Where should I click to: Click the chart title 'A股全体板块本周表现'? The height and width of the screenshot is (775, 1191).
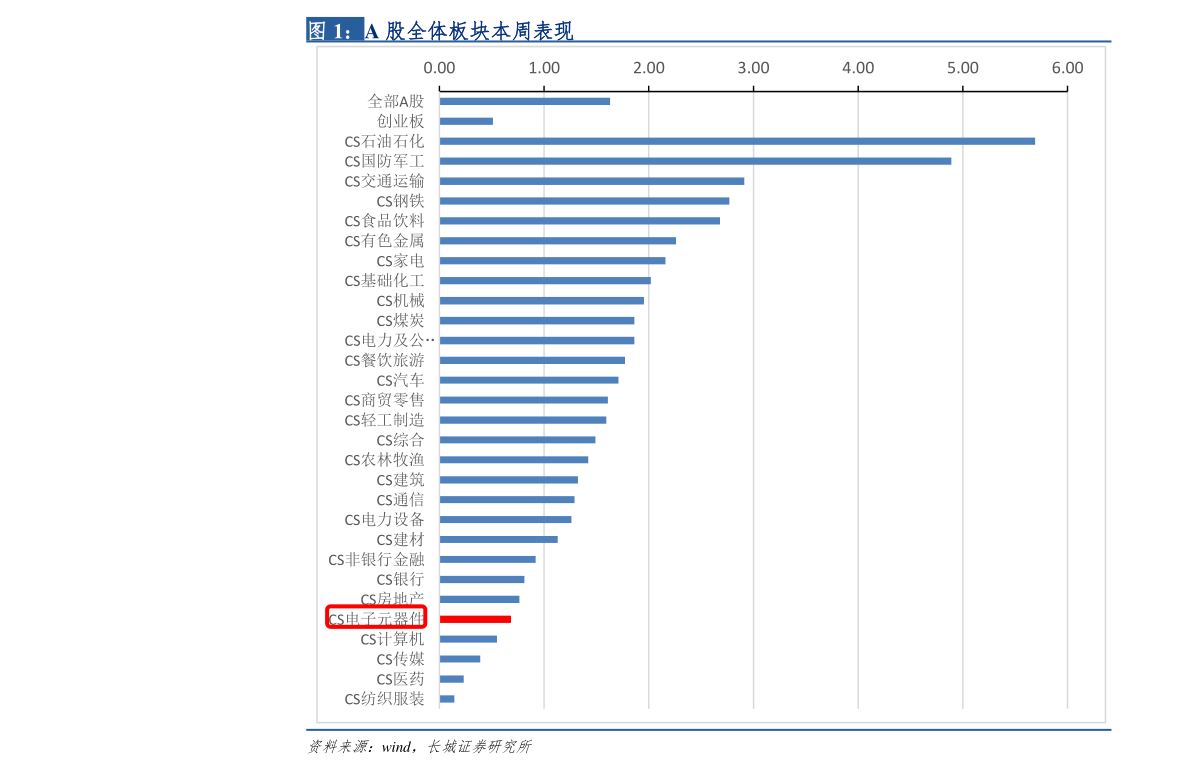click(468, 31)
